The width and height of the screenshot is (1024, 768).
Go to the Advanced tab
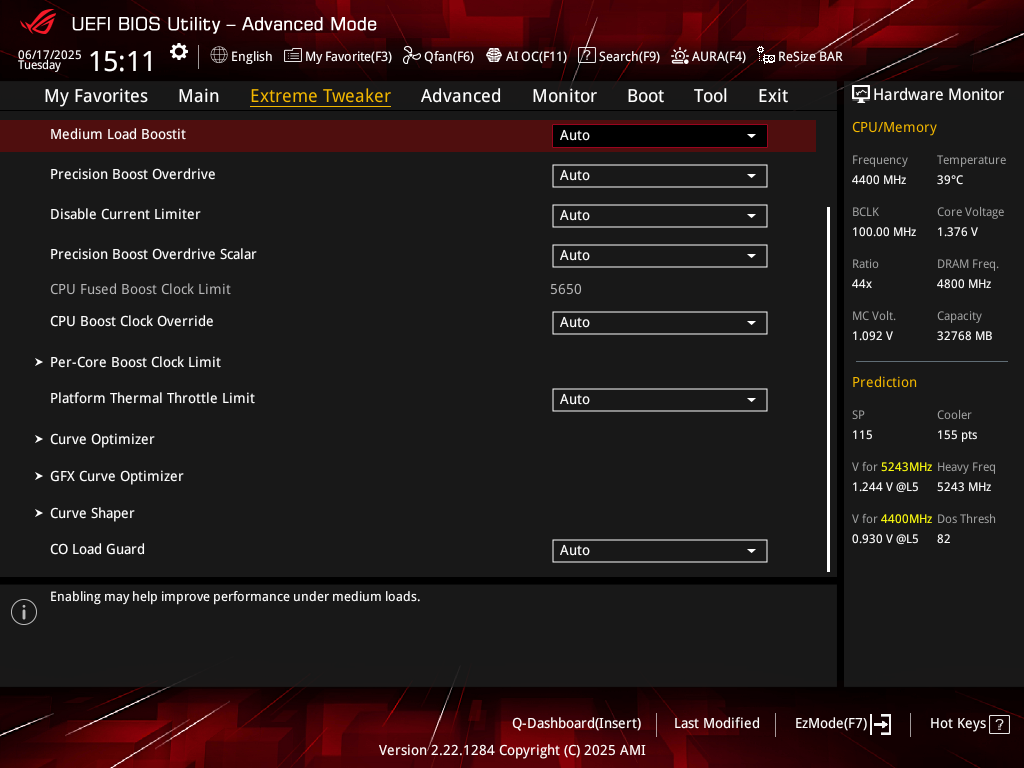tap(461, 96)
